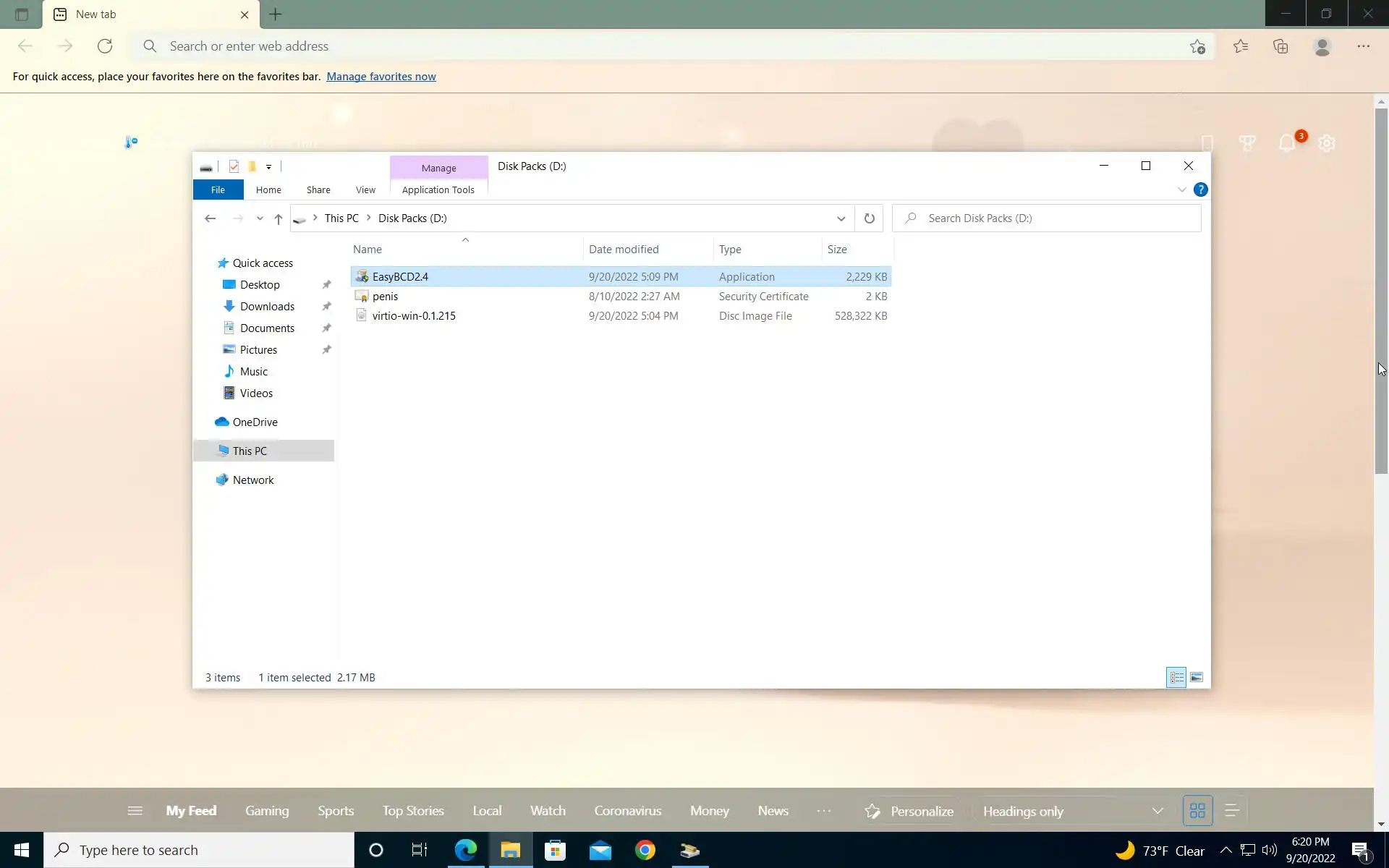
Task: Expand the File Explorer ribbon
Action: pos(1181,190)
